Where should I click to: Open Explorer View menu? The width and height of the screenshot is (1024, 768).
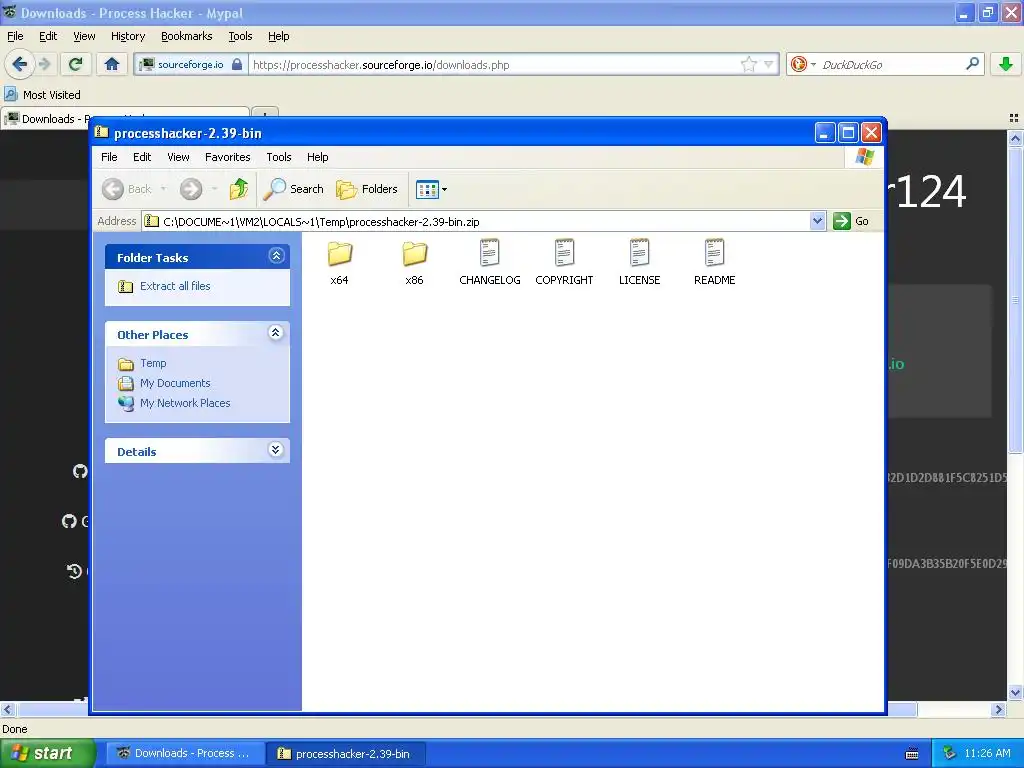(178, 157)
